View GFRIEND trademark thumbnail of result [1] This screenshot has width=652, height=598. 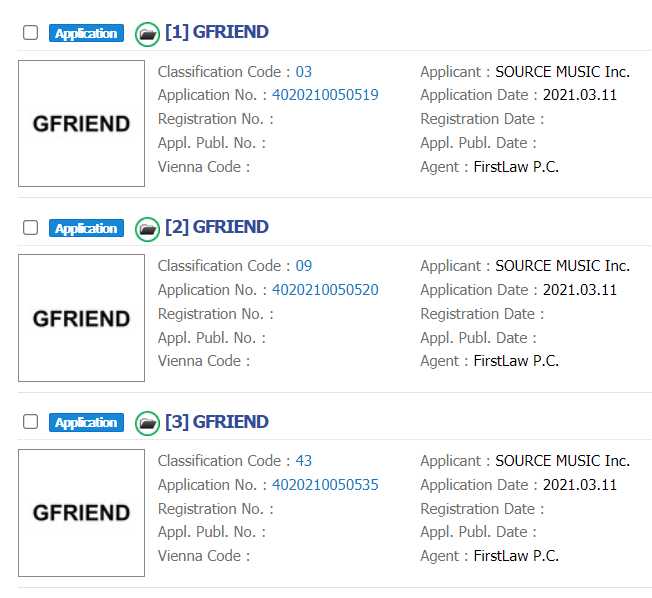(x=82, y=124)
